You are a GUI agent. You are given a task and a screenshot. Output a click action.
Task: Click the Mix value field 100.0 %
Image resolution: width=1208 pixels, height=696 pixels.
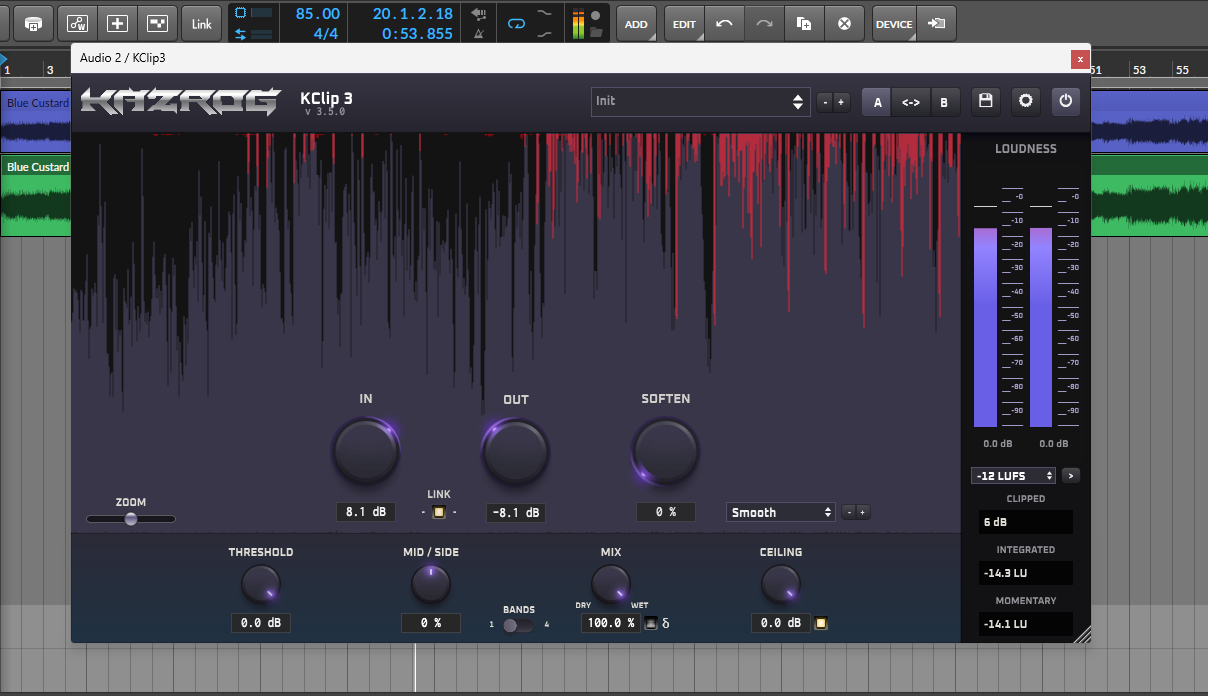[611, 623]
